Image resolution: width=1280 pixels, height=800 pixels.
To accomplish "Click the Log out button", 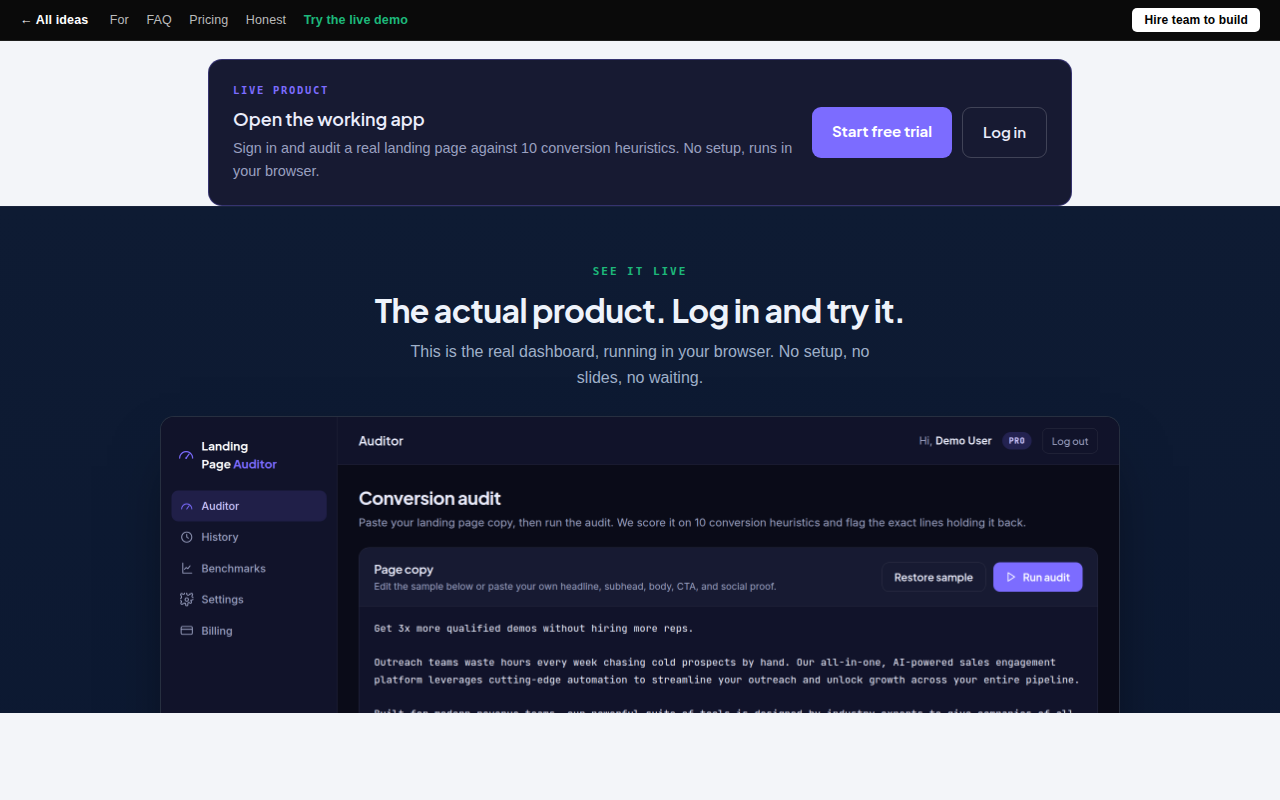I will click(1070, 441).
